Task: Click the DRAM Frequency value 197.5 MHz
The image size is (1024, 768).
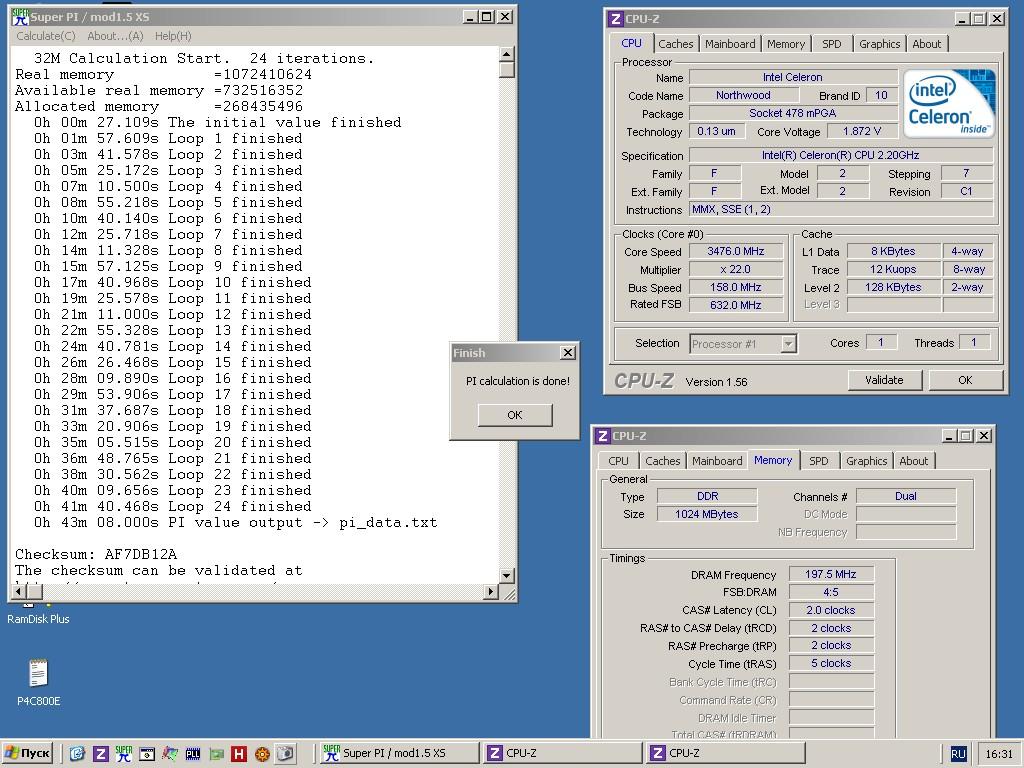Action: (x=831, y=574)
